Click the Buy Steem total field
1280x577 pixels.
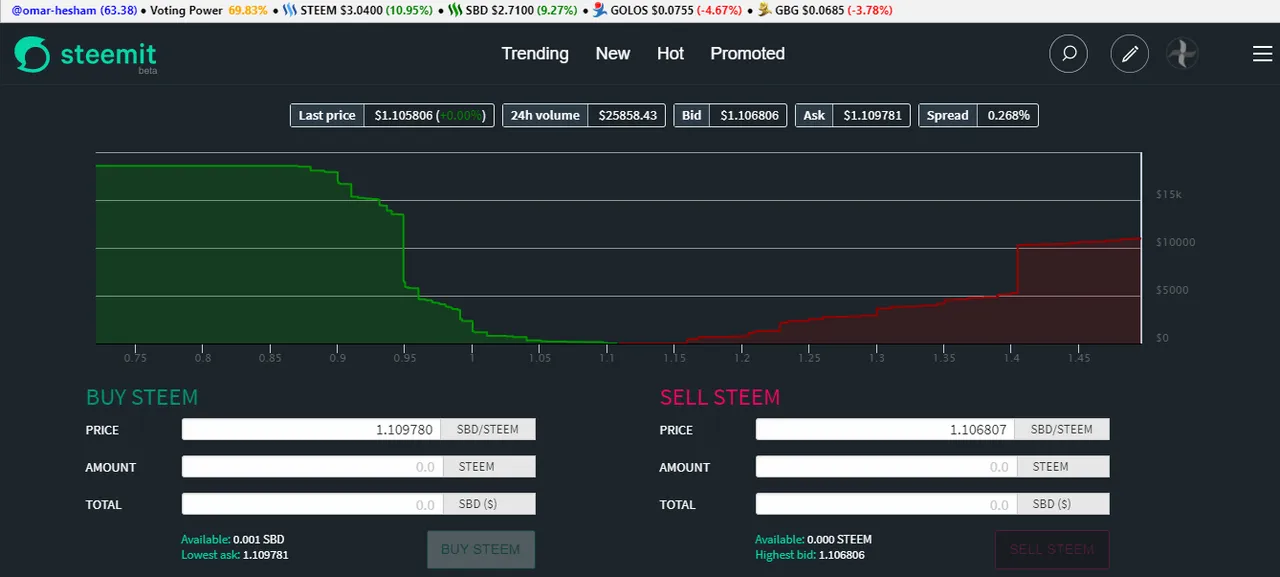click(311, 504)
